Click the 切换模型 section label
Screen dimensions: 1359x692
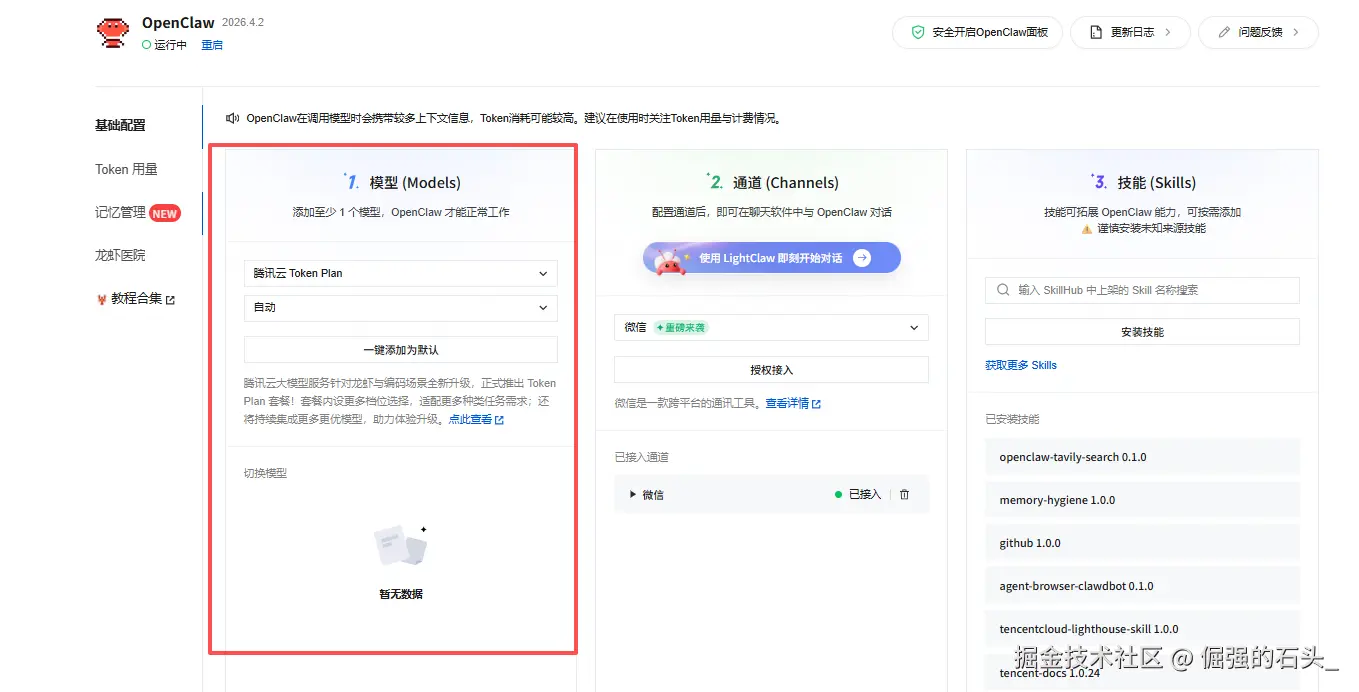(265, 473)
